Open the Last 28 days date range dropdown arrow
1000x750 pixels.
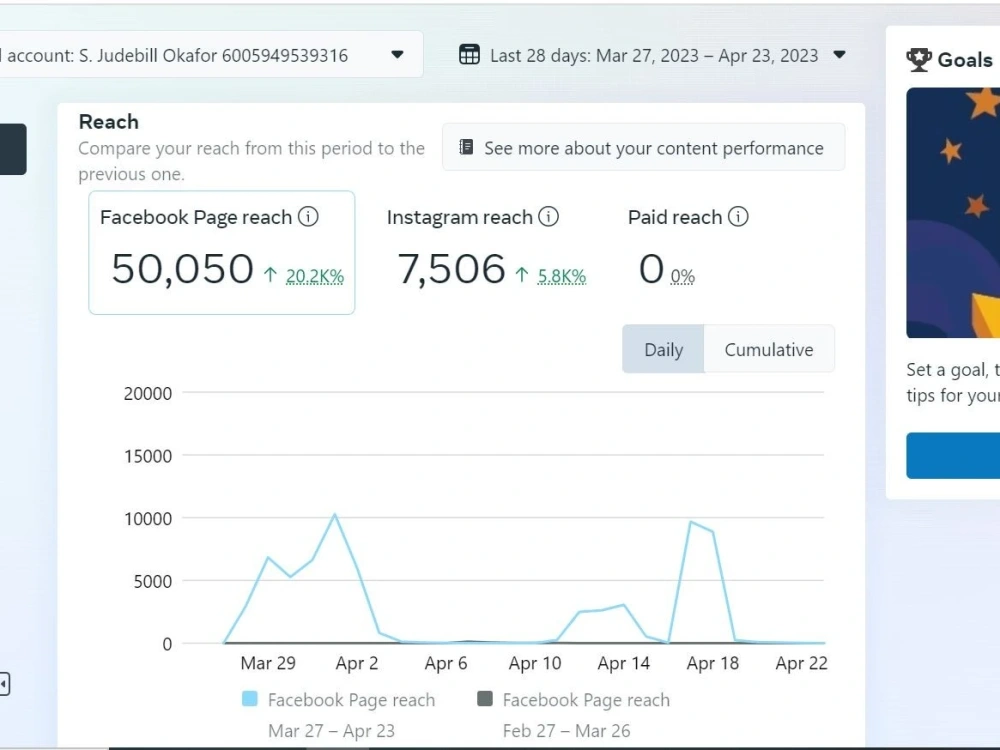tap(839, 55)
